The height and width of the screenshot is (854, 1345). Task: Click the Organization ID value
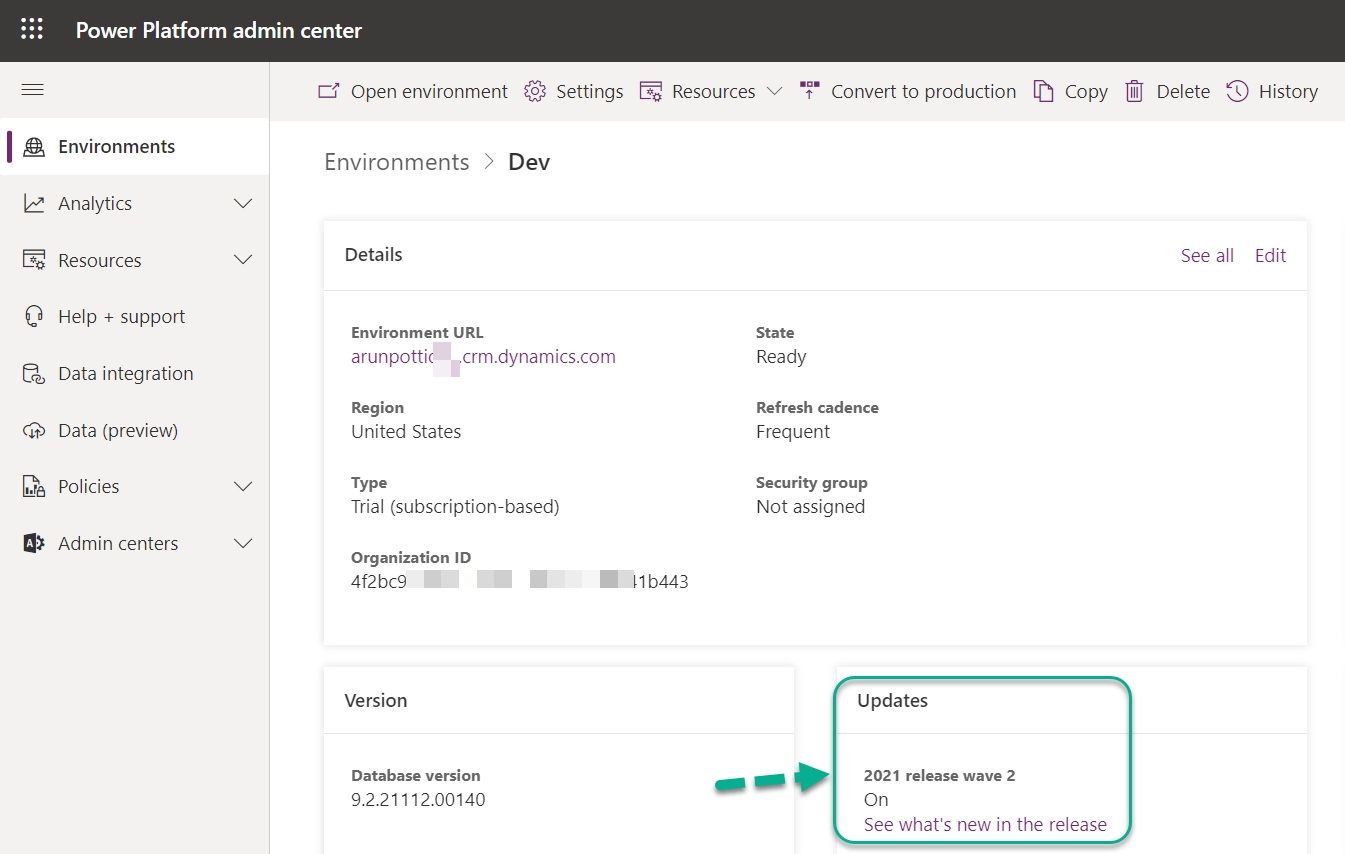pyautogui.click(x=520, y=581)
